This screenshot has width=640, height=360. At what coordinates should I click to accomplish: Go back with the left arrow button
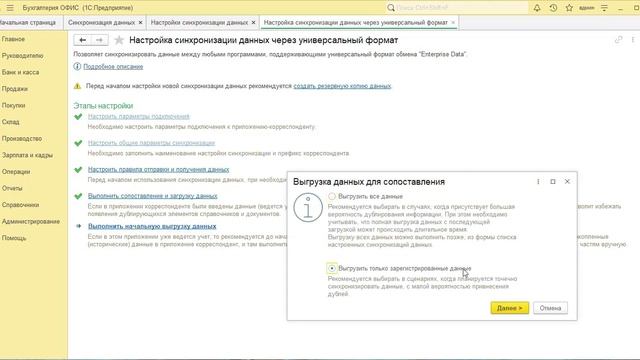click(82, 40)
